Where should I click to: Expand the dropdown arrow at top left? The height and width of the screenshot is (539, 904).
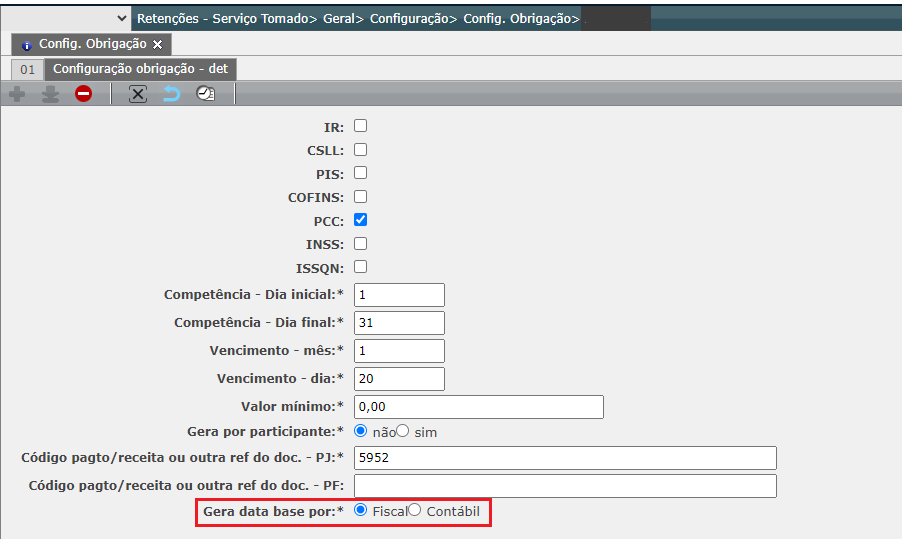122,18
